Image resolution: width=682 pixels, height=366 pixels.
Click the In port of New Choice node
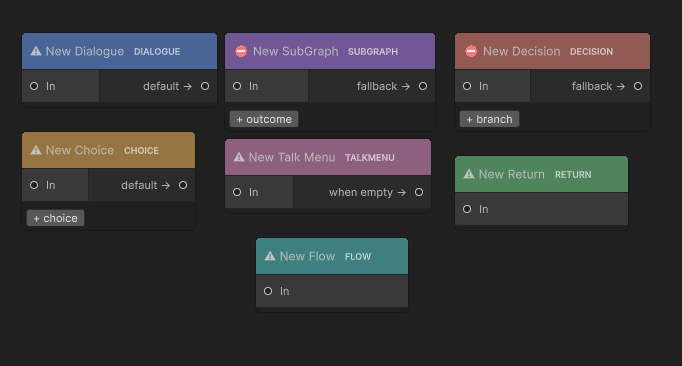(34, 185)
